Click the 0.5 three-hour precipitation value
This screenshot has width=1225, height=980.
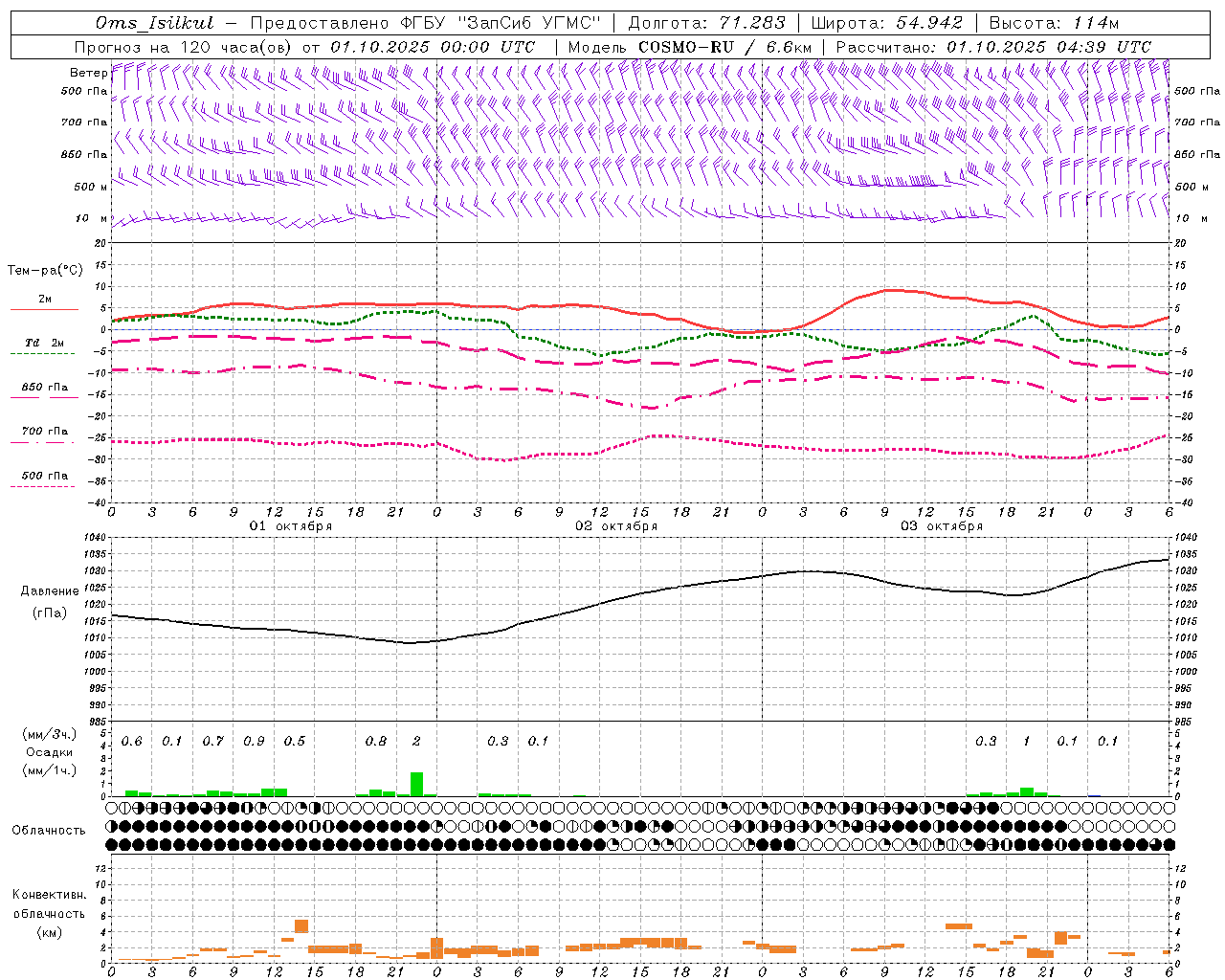294,742
